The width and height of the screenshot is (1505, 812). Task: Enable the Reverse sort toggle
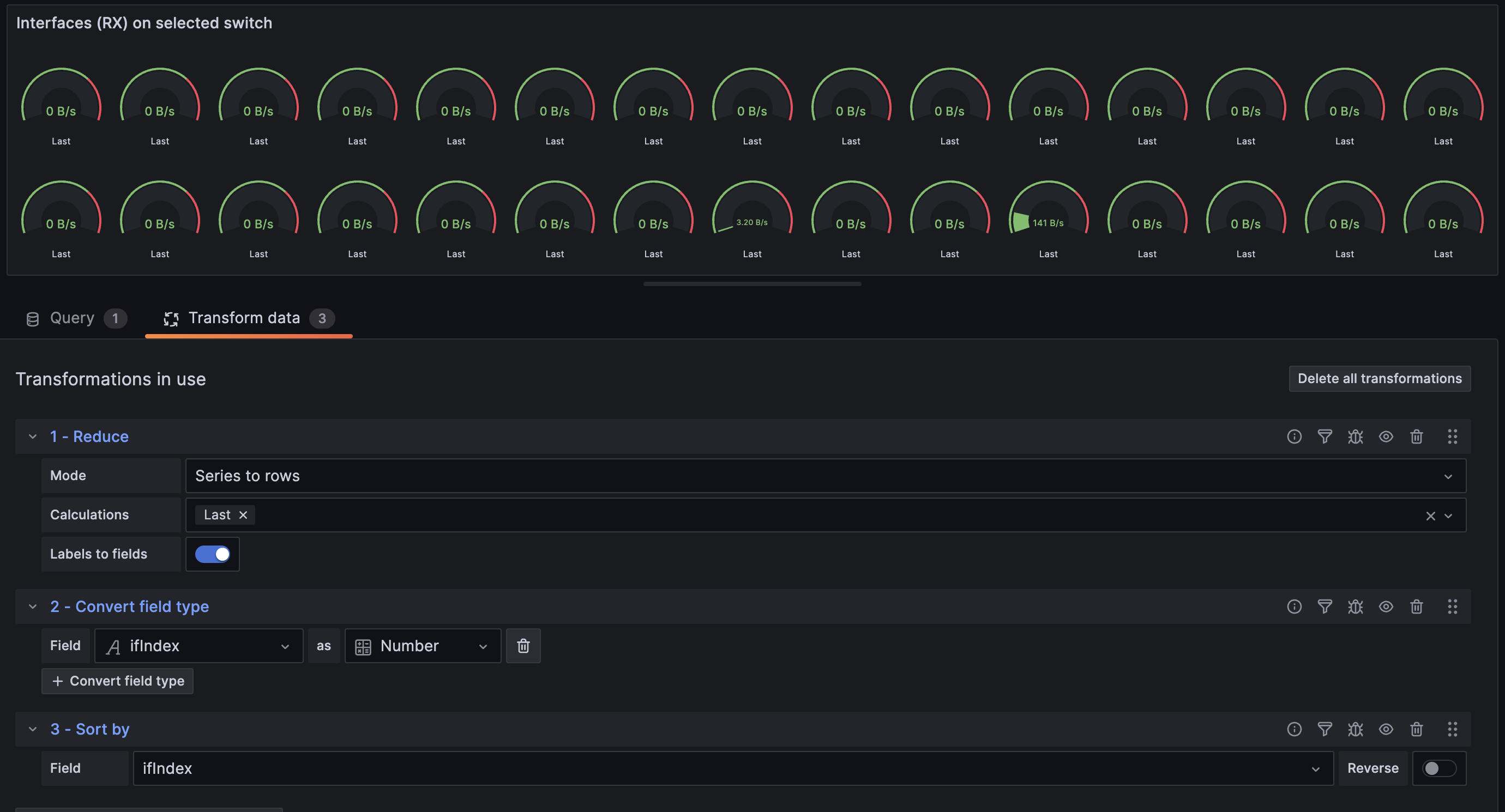[1438, 768]
